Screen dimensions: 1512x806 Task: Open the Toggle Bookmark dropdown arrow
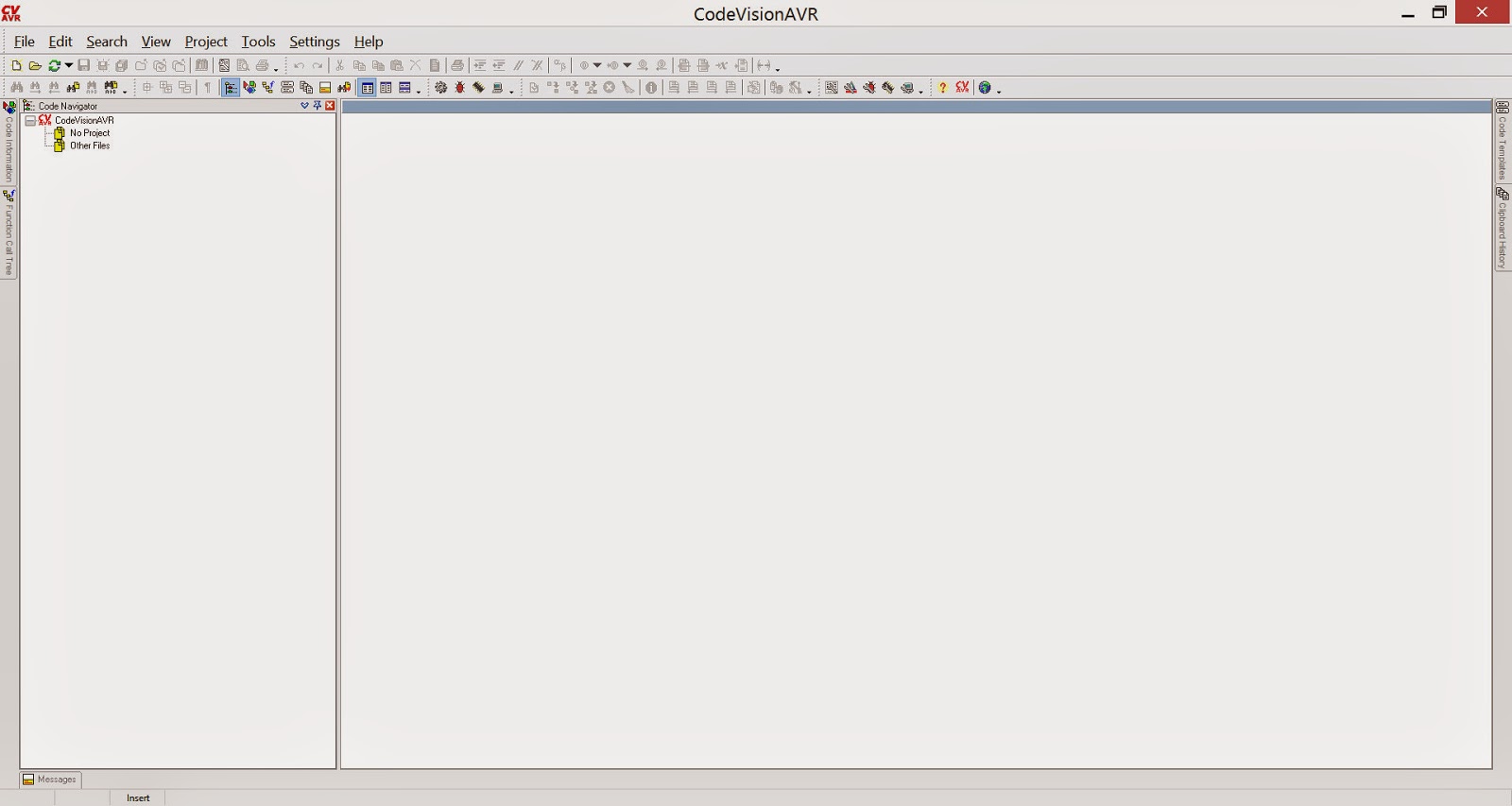[x=597, y=65]
